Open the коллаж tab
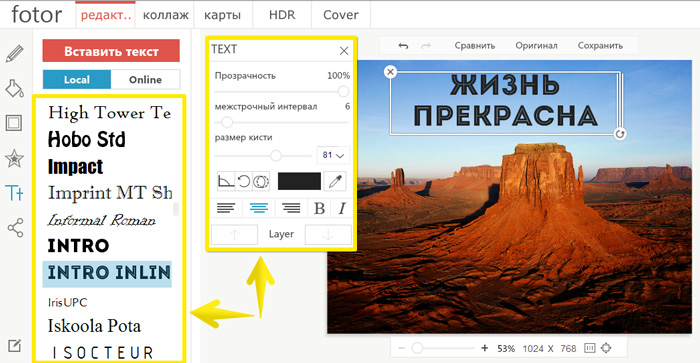700x363 pixels. 166,15
